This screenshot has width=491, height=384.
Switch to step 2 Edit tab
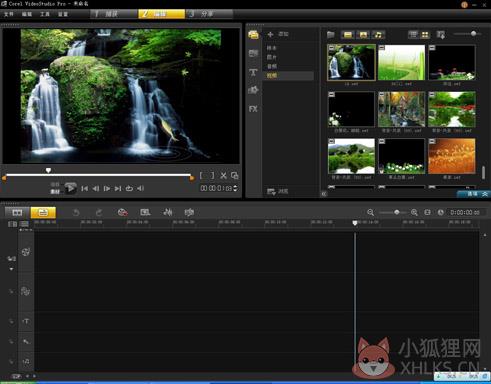(161, 14)
